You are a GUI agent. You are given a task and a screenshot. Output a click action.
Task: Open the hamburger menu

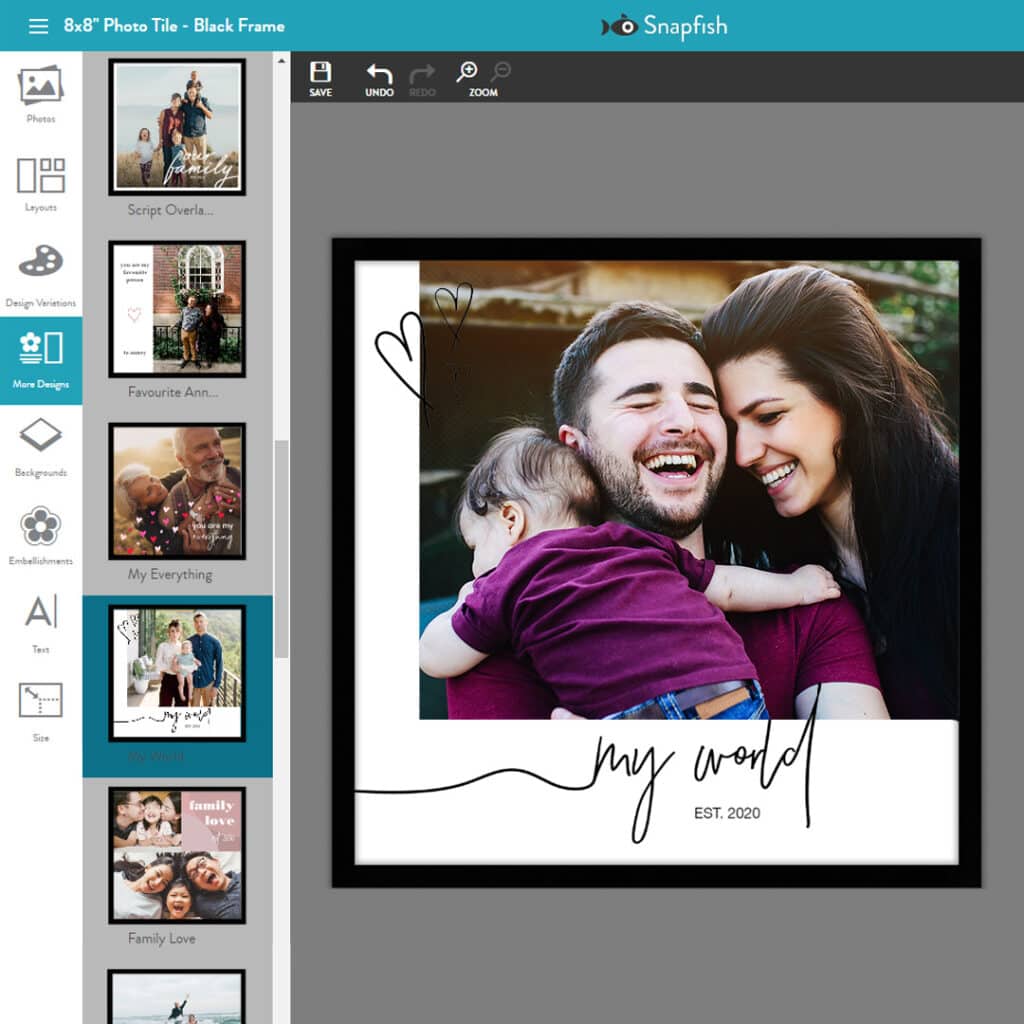[38, 26]
